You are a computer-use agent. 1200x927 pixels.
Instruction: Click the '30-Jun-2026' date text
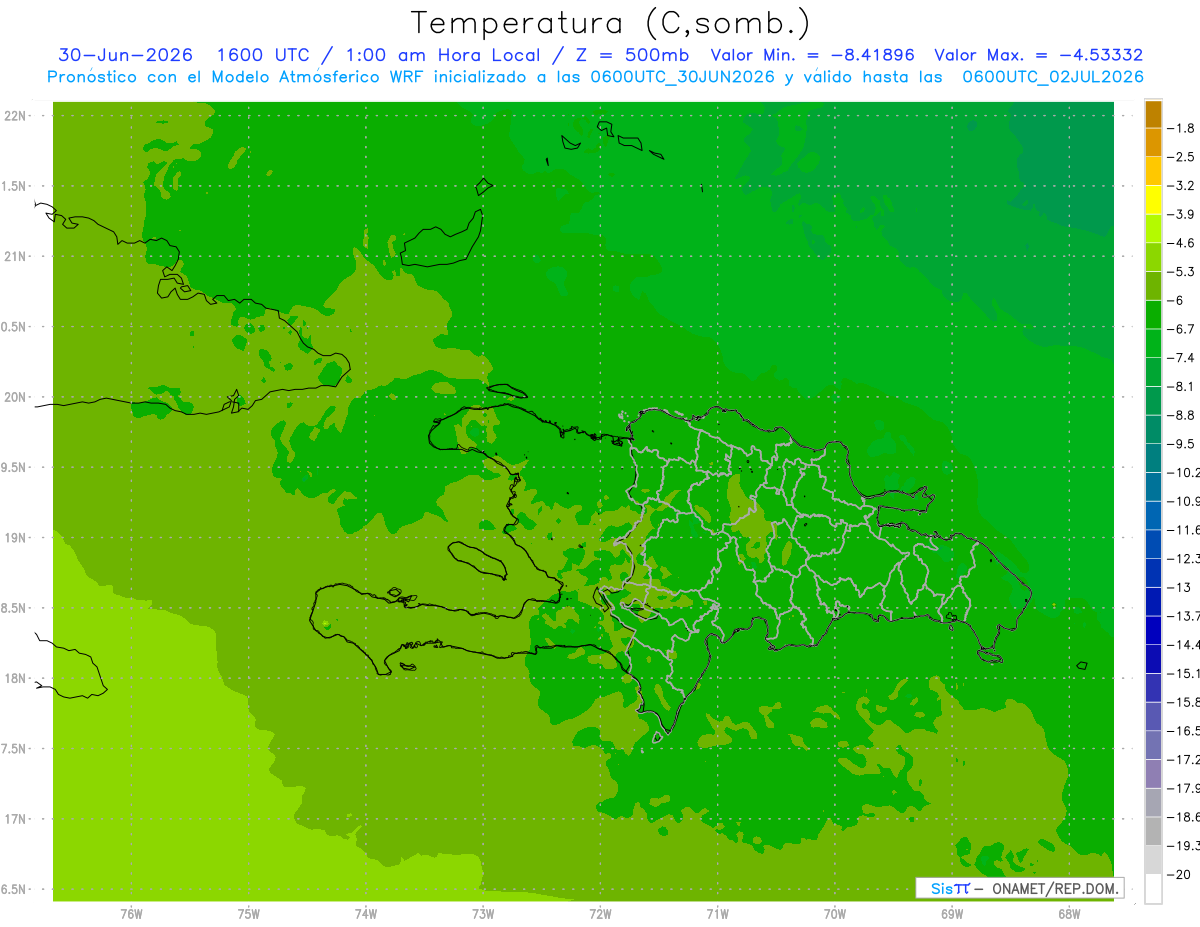(125, 55)
